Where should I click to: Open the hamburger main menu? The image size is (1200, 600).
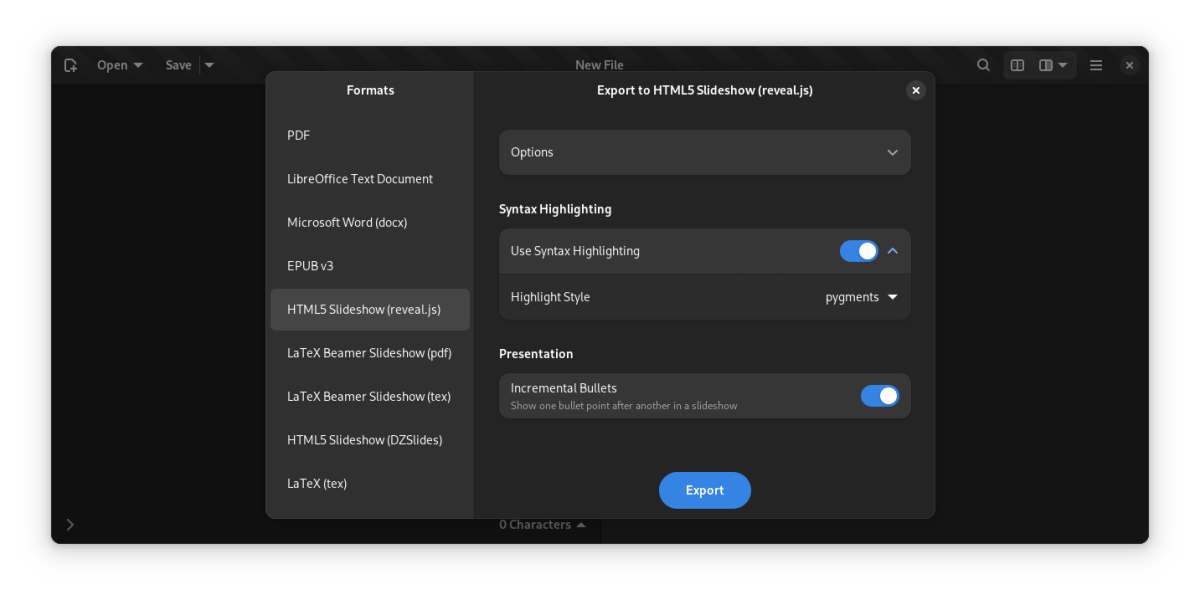[1096, 65]
